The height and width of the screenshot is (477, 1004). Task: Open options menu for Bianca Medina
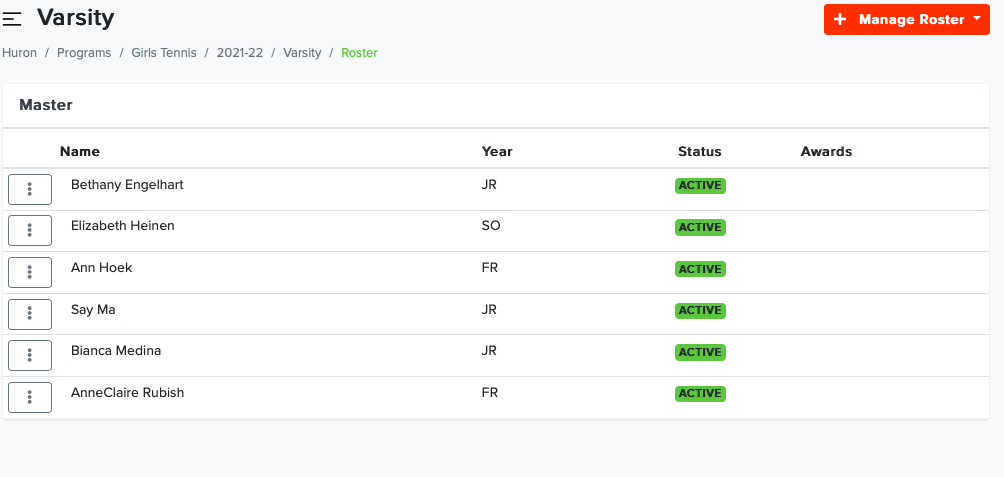[x=30, y=355]
